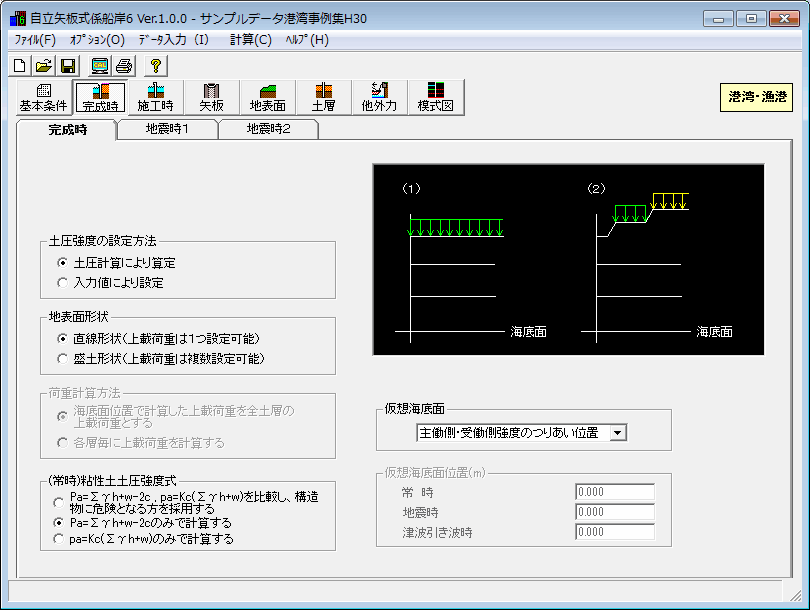Click the application icon in title bar
The image size is (810, 610).
tap(17, 19)
